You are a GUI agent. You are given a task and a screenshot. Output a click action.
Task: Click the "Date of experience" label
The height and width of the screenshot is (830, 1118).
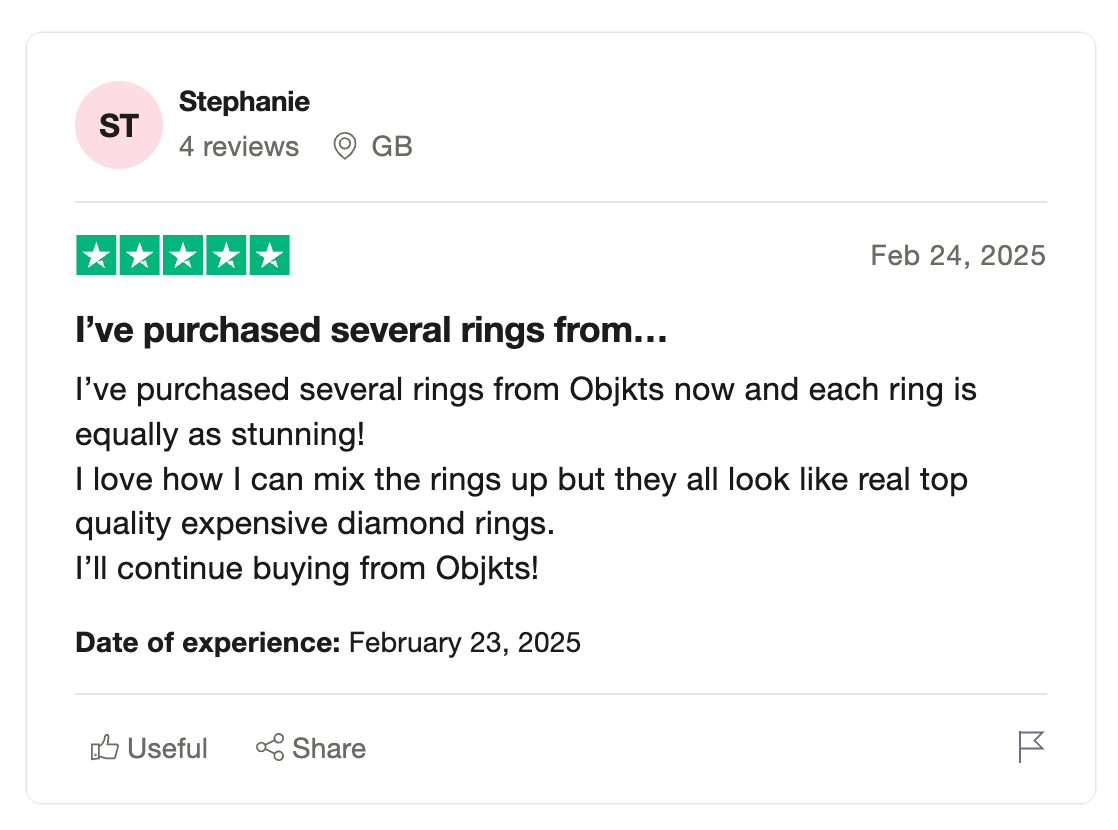(208, 642)
